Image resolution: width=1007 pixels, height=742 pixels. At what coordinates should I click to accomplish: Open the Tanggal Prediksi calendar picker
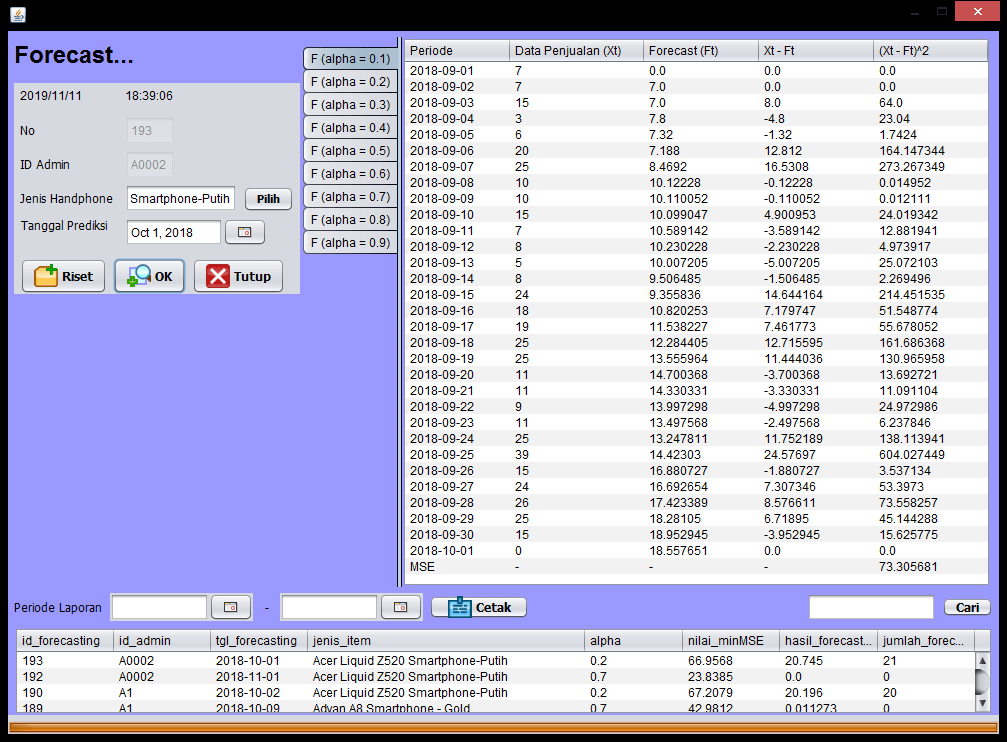tap(244, 232)
